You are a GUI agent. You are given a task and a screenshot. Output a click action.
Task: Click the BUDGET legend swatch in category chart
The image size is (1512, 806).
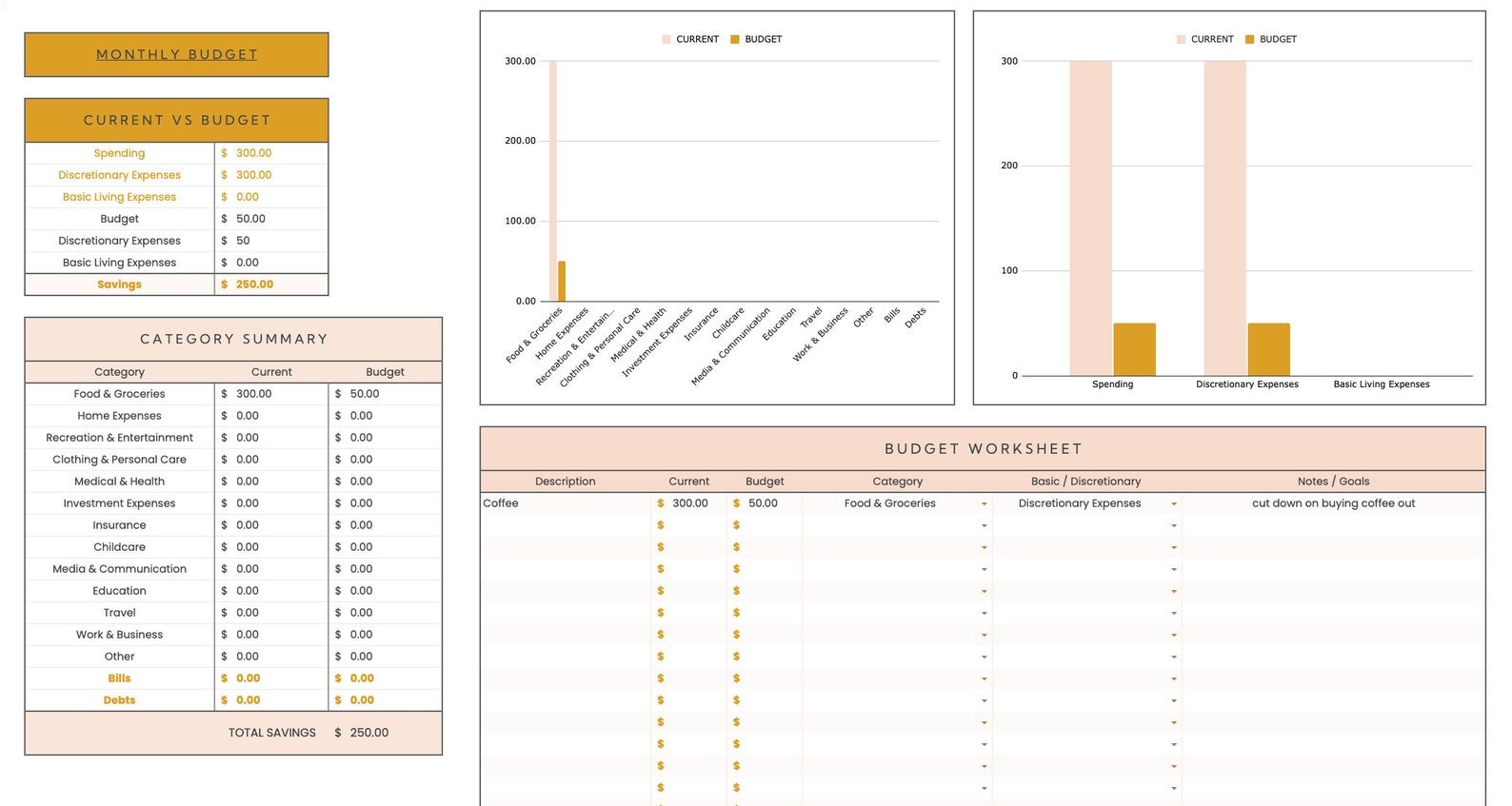[x=735, y=39]
